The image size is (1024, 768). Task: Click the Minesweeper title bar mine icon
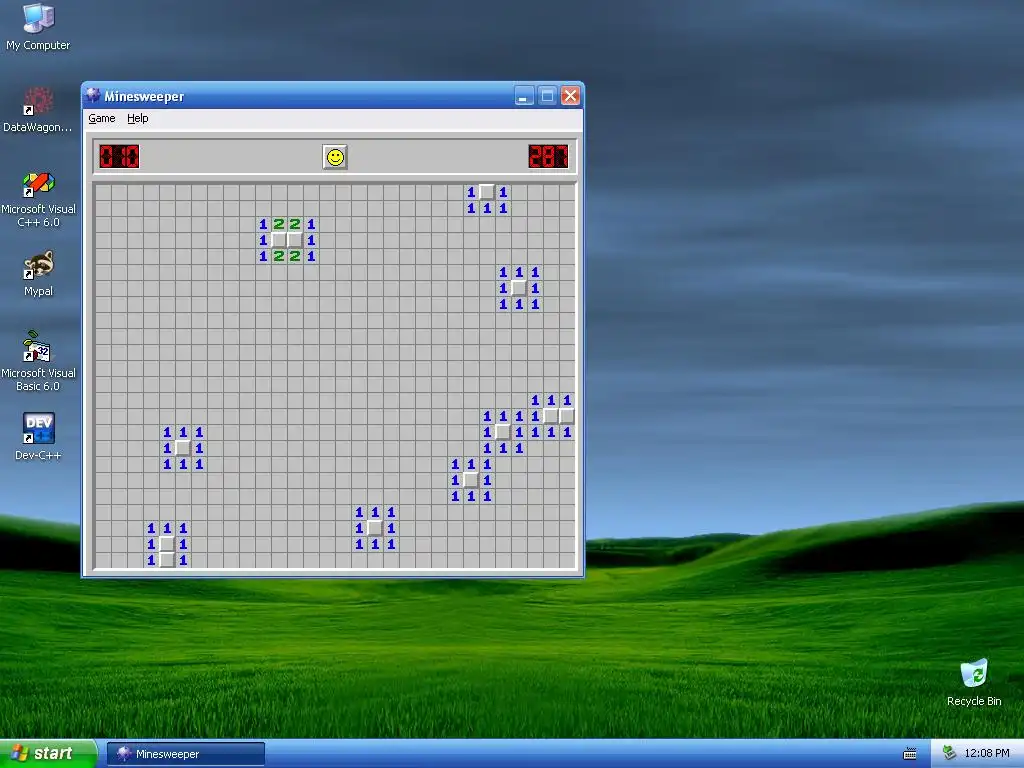(x=93, y=96)
